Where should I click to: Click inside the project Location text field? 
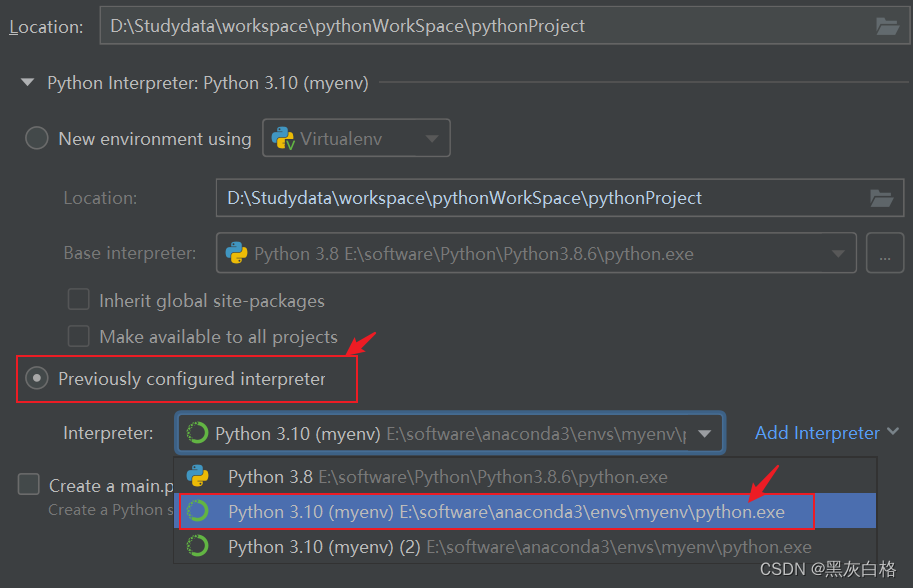click(x=400, y=27)
